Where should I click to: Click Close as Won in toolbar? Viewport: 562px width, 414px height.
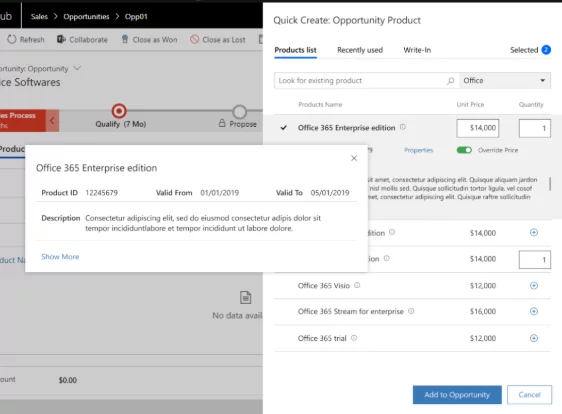coord(149,39)
